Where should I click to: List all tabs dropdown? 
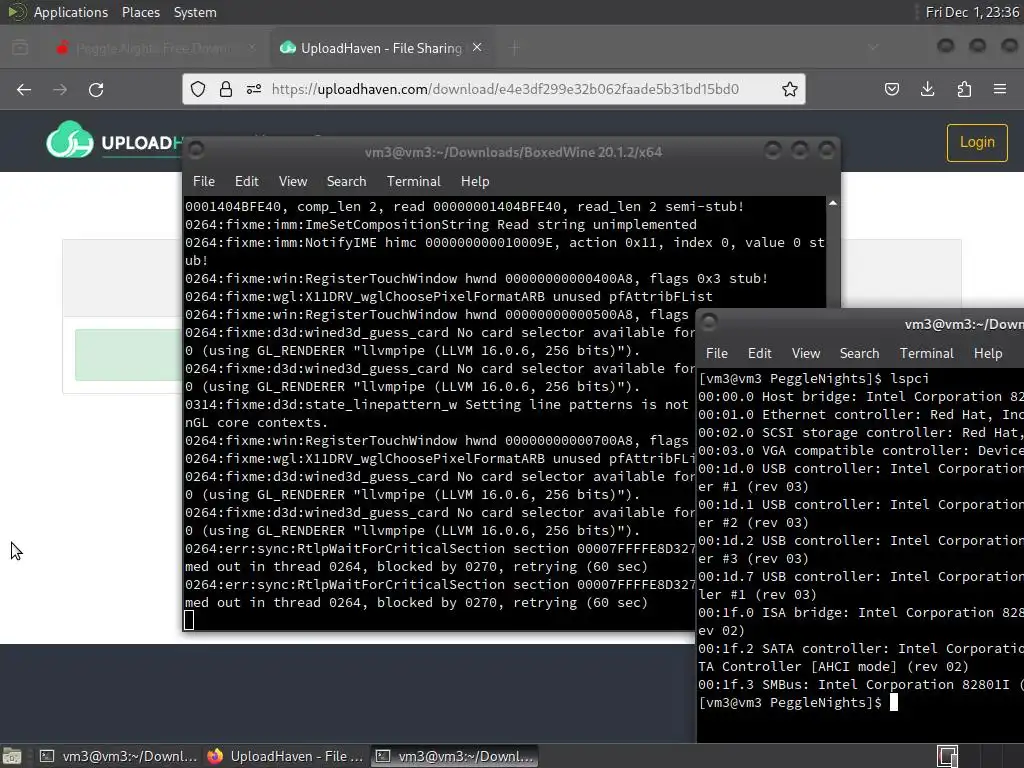[873, 48]
